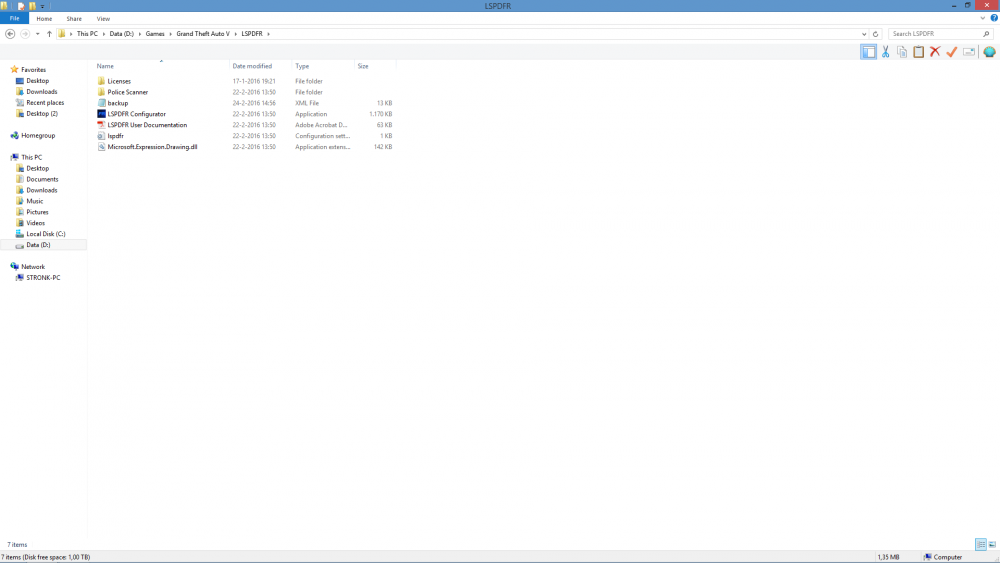Click into the Search LSPDFR field

pyautogui.click(x=934, y=34)
